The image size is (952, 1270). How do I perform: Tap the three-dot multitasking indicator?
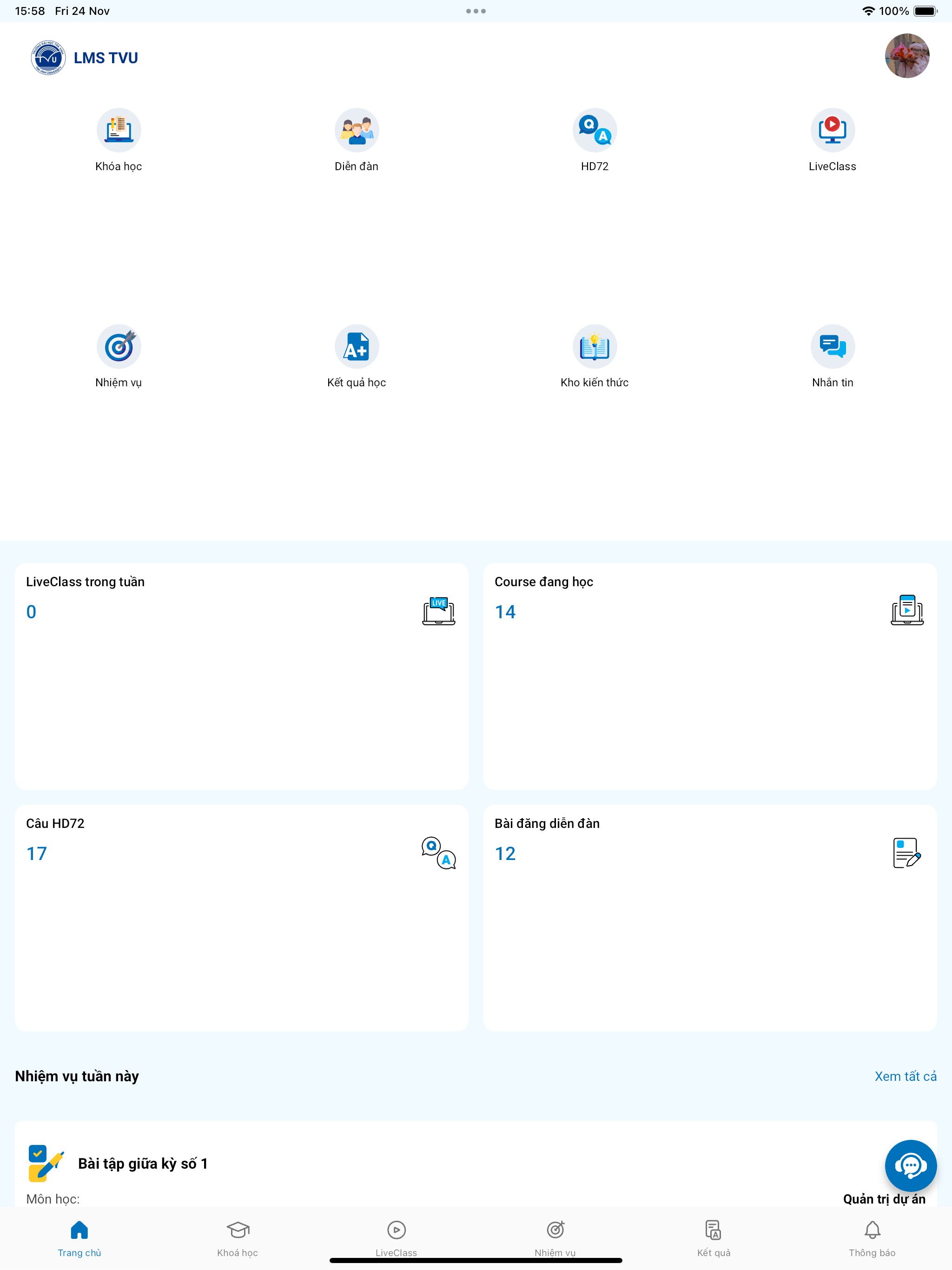coord(476,11)
